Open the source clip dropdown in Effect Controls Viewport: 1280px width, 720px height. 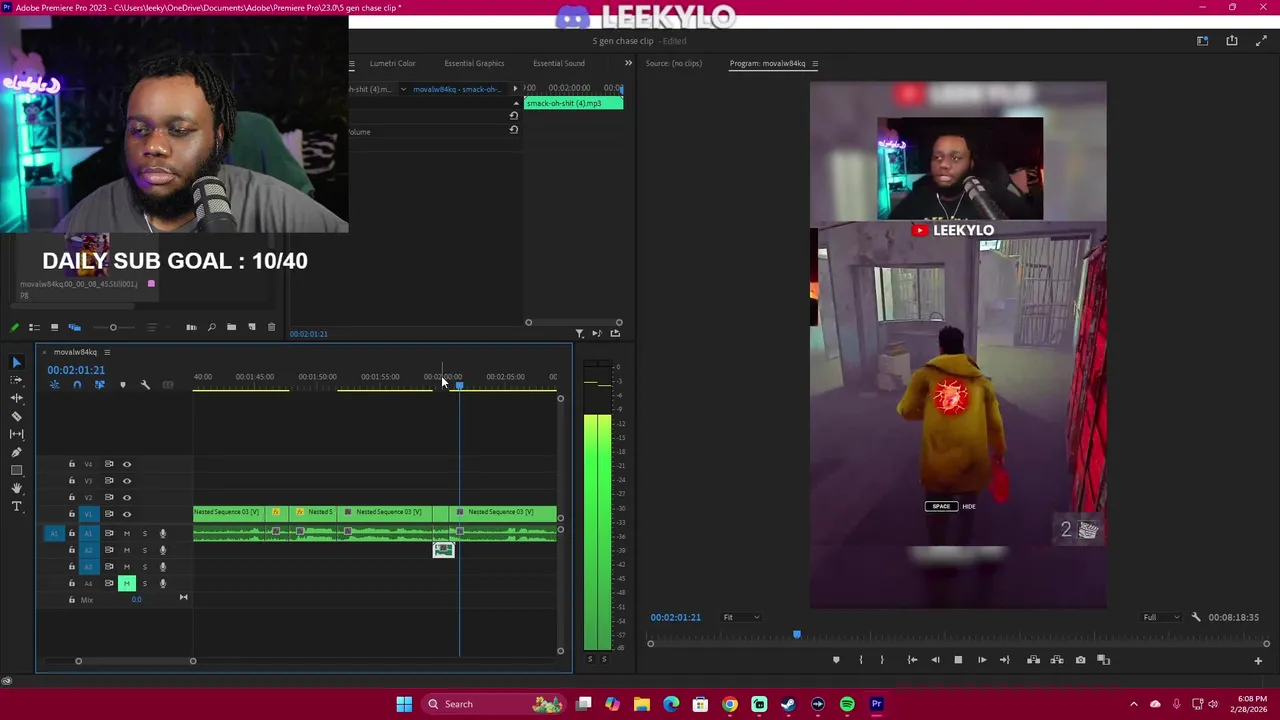coord(404,89)
